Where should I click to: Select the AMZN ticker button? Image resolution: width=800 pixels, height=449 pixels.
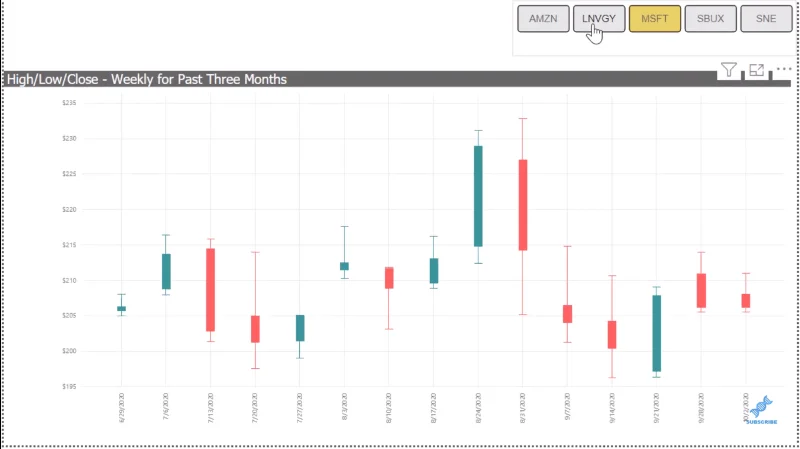(543, 19)
